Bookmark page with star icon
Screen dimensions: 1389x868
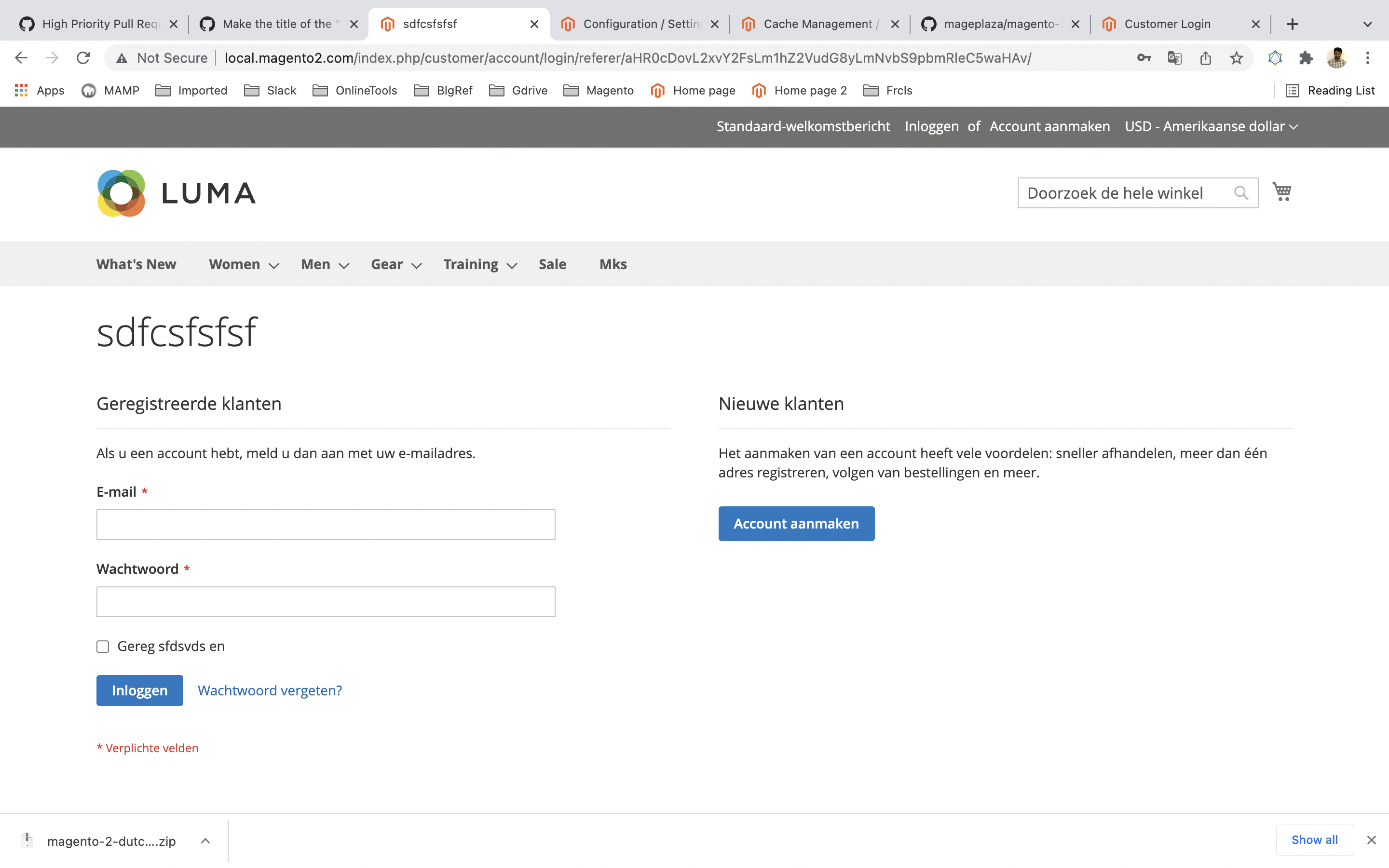[1236, 58]
